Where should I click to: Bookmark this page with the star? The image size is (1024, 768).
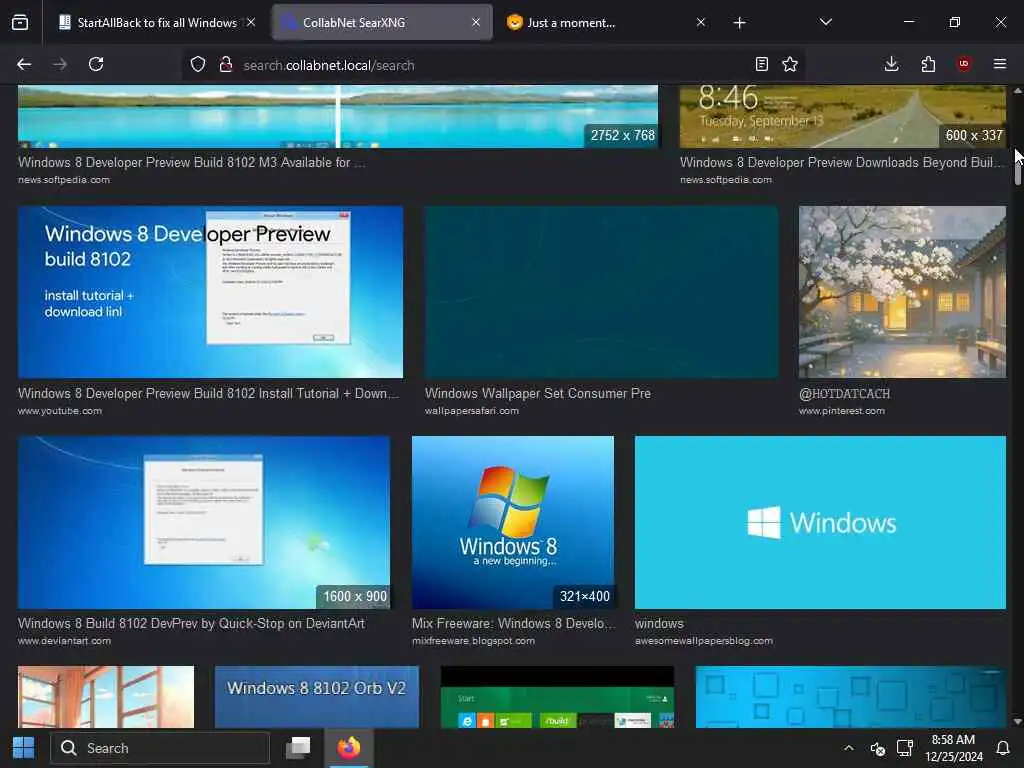(790, 64)
